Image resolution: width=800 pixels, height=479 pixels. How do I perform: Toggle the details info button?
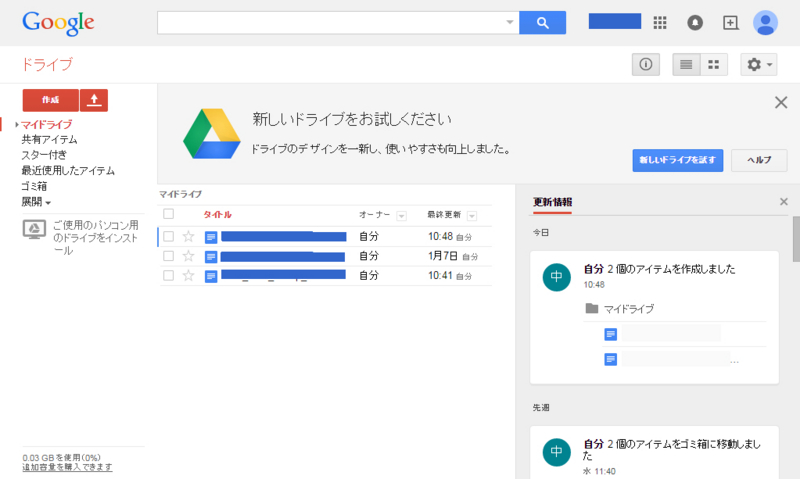tap(645, 64)
